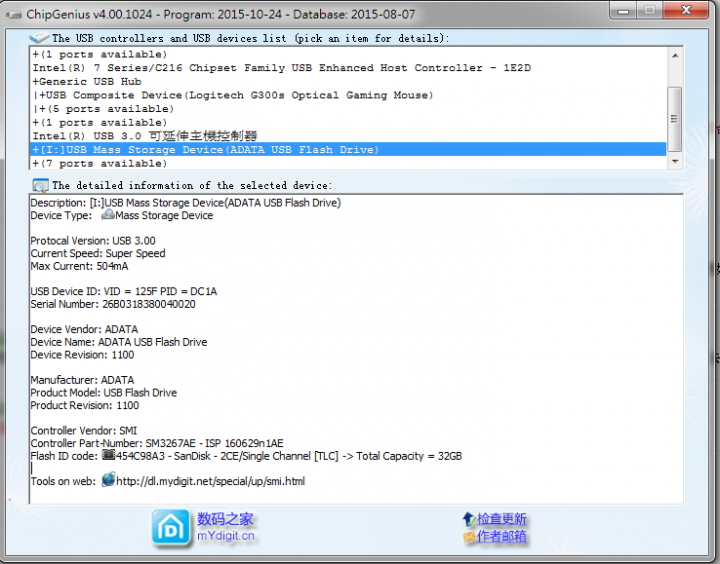Image resolution: width=720 pixels, height=564 pixels.
Task: Click the Description line in details pane
Action: tap(186, 203)
